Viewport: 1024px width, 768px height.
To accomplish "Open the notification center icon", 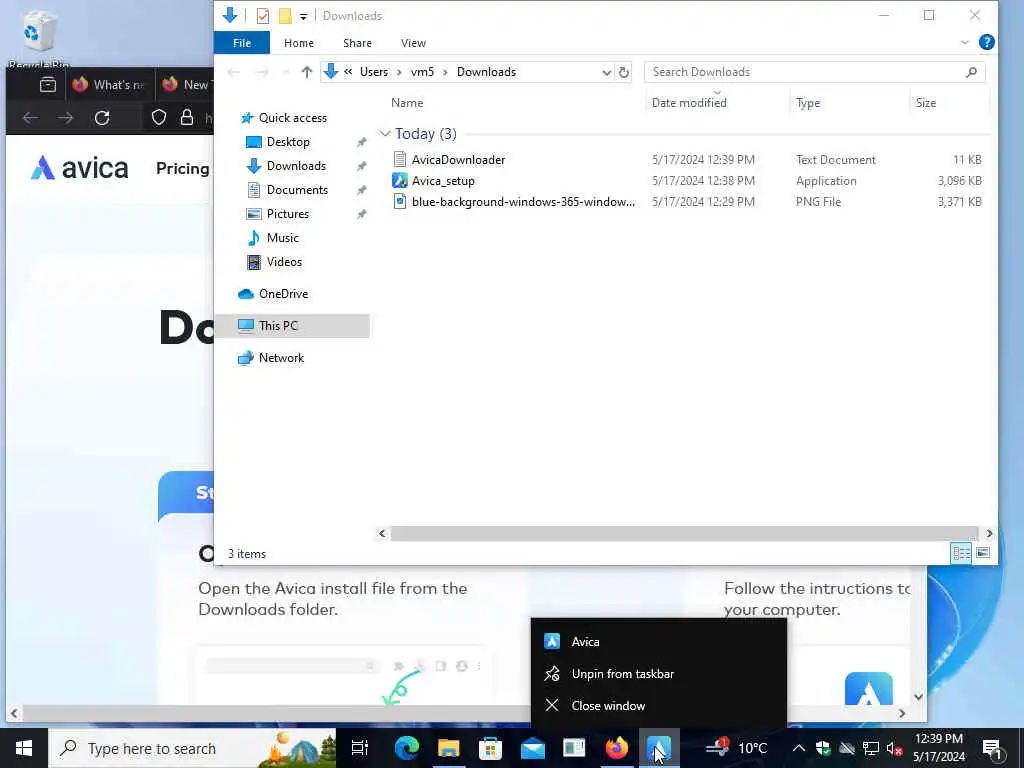I will pyautogui.click(x=992, y=748).
